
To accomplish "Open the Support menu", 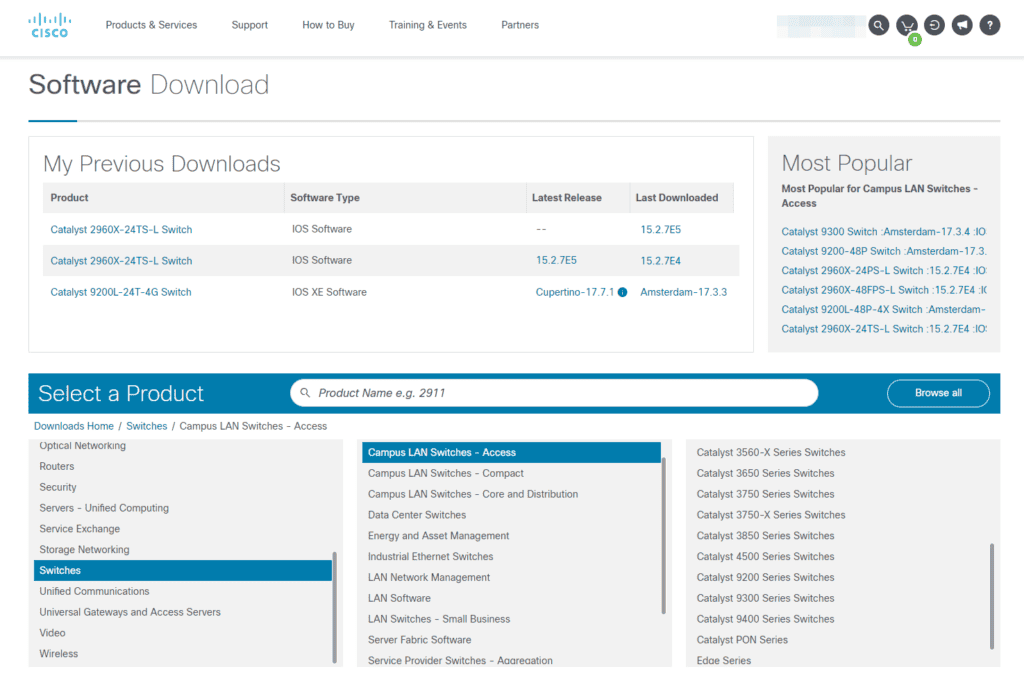I will pyautogui.click(x=249, y=25).
